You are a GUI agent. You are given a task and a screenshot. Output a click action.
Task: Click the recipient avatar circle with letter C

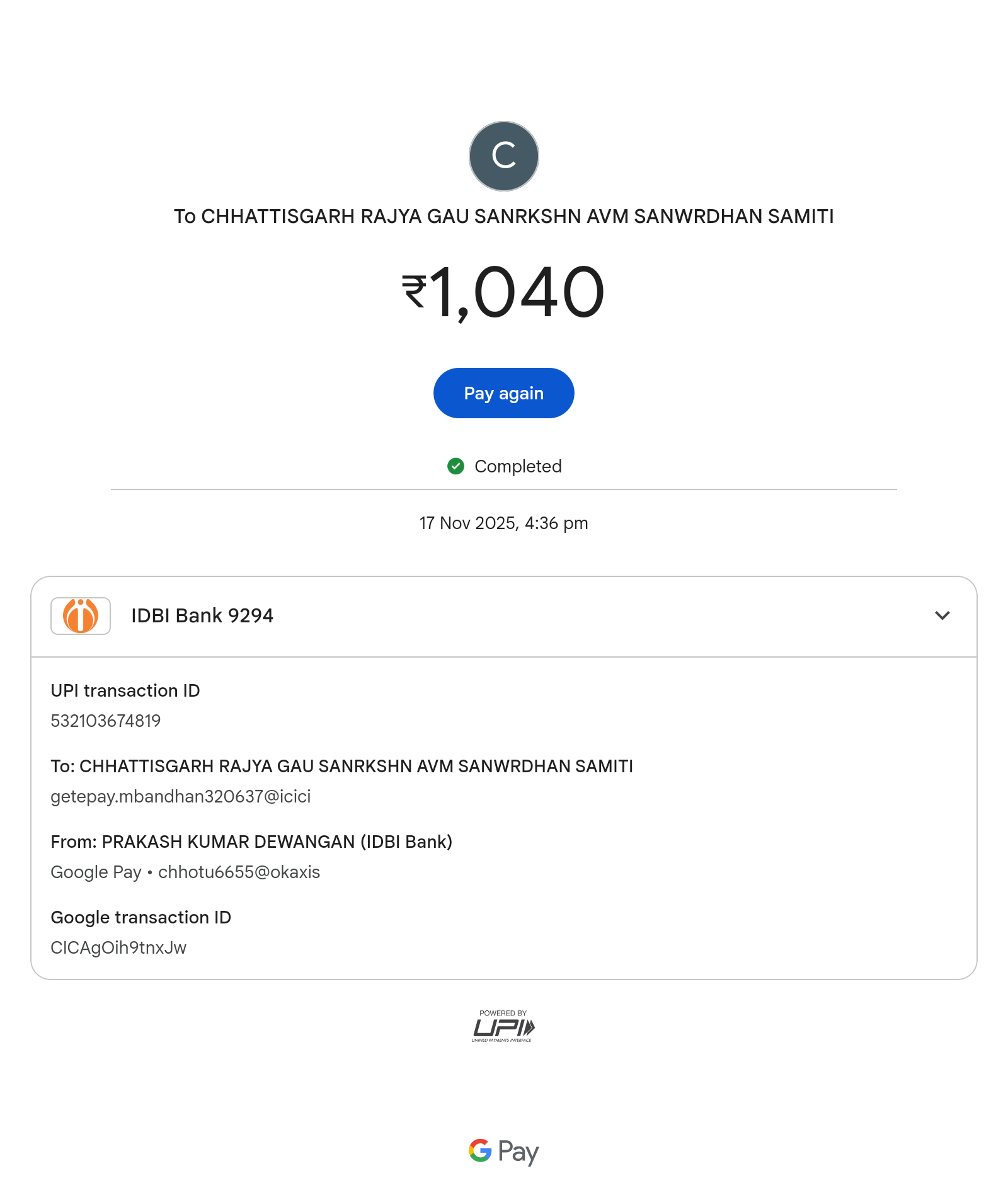pos(503,156)
